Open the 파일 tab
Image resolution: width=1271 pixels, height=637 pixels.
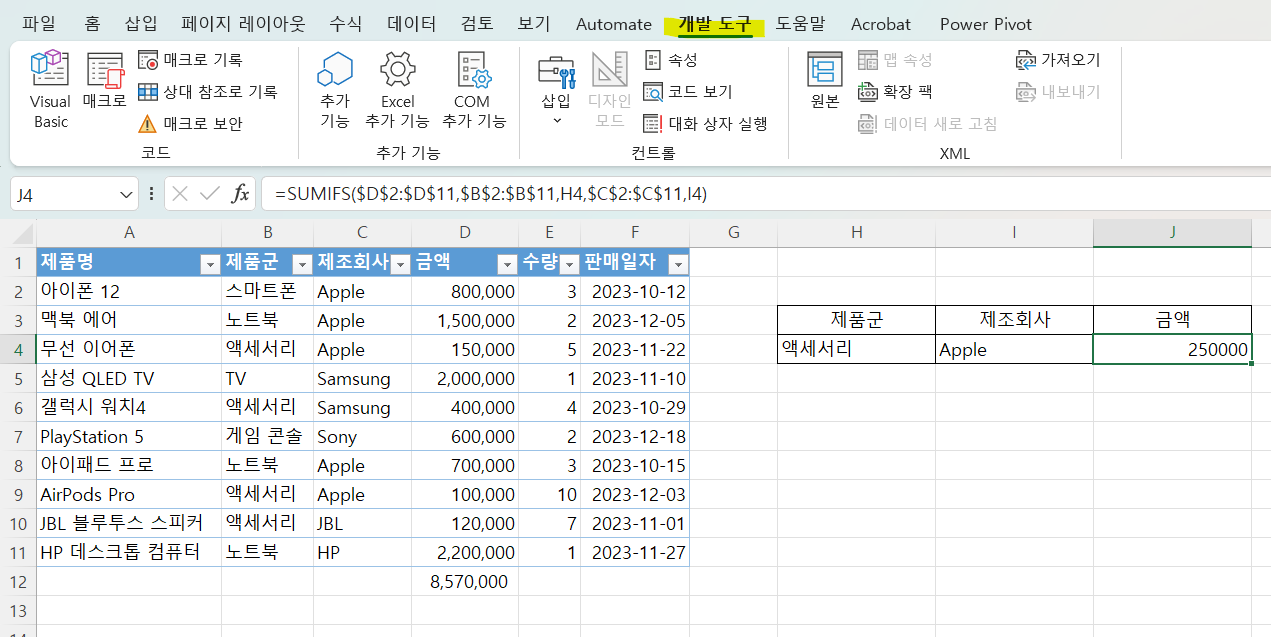pos(39,23)
